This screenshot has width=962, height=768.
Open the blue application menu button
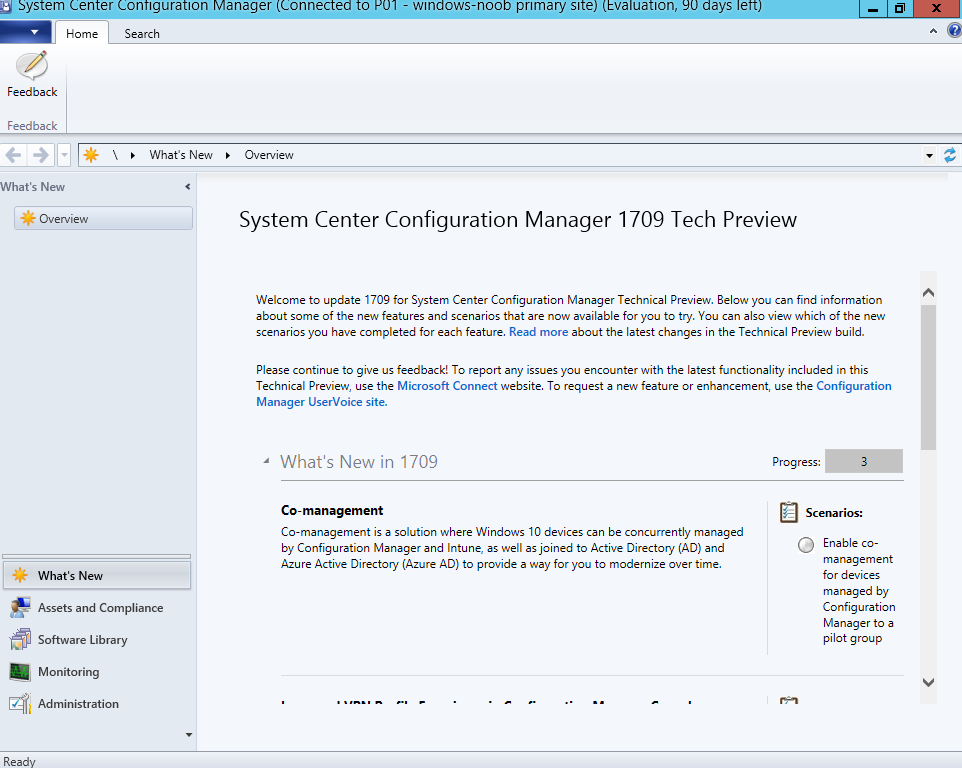26,31
